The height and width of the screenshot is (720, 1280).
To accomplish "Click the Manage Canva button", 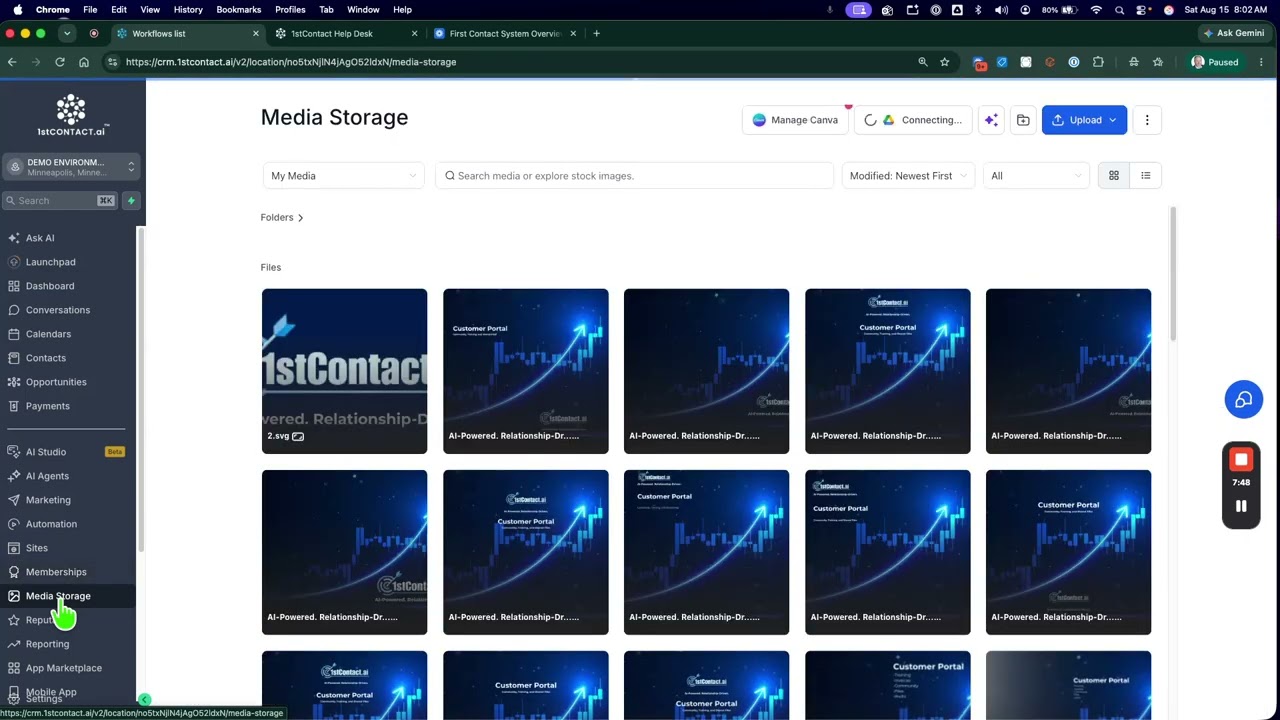I will (795, 120).
